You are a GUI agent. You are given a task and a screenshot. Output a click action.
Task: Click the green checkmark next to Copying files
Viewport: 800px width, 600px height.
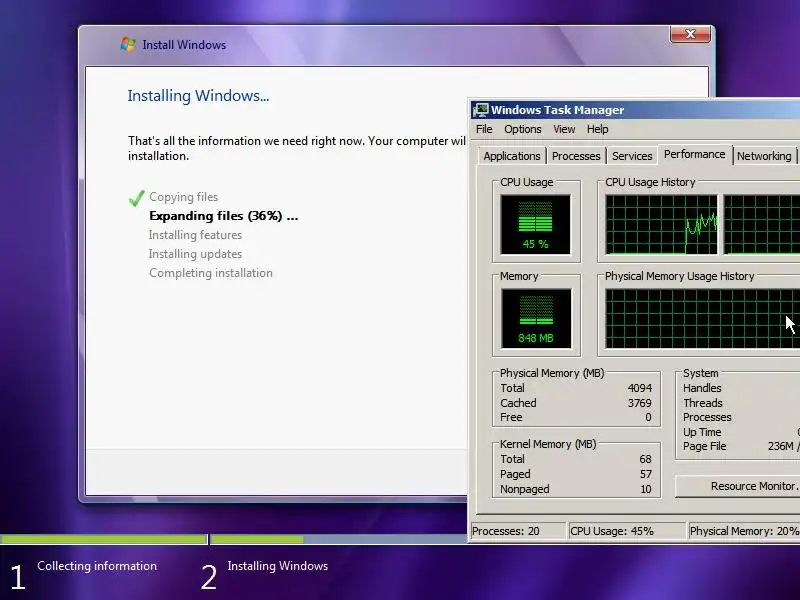tap(137, 198)
